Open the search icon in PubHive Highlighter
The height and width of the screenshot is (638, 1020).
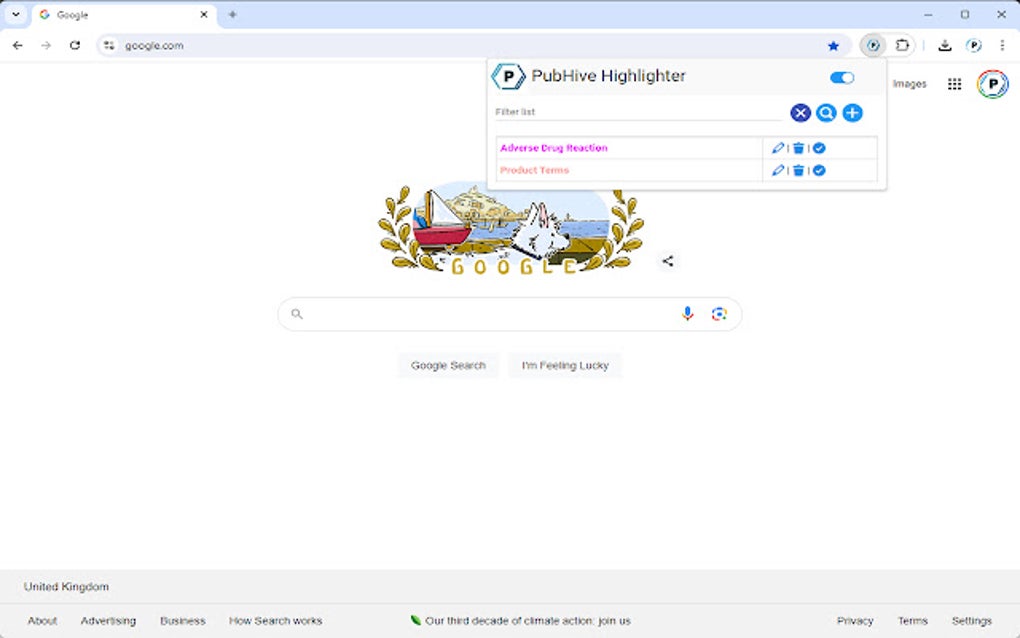tap(826, 112)
